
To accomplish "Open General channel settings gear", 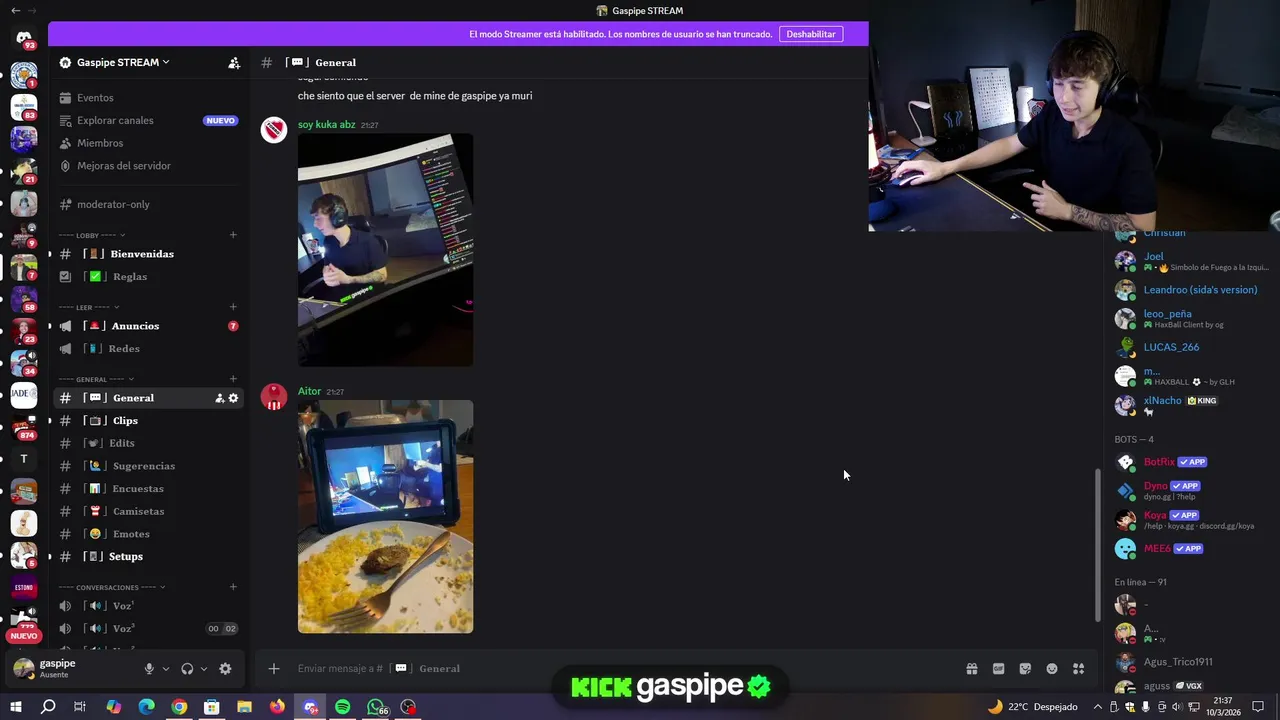I will [233, 398].
